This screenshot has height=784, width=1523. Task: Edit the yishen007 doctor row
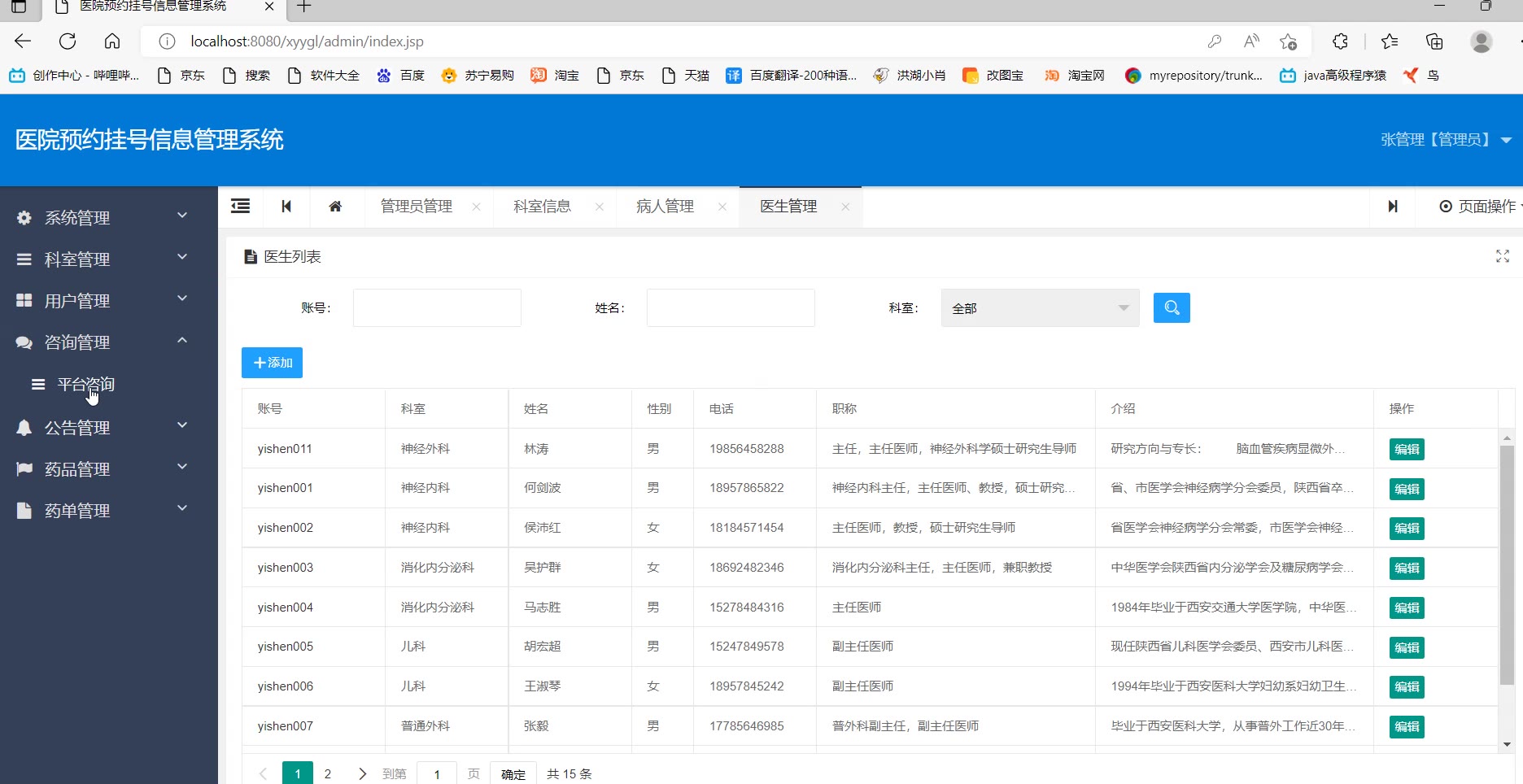[x=1407, y=726]
